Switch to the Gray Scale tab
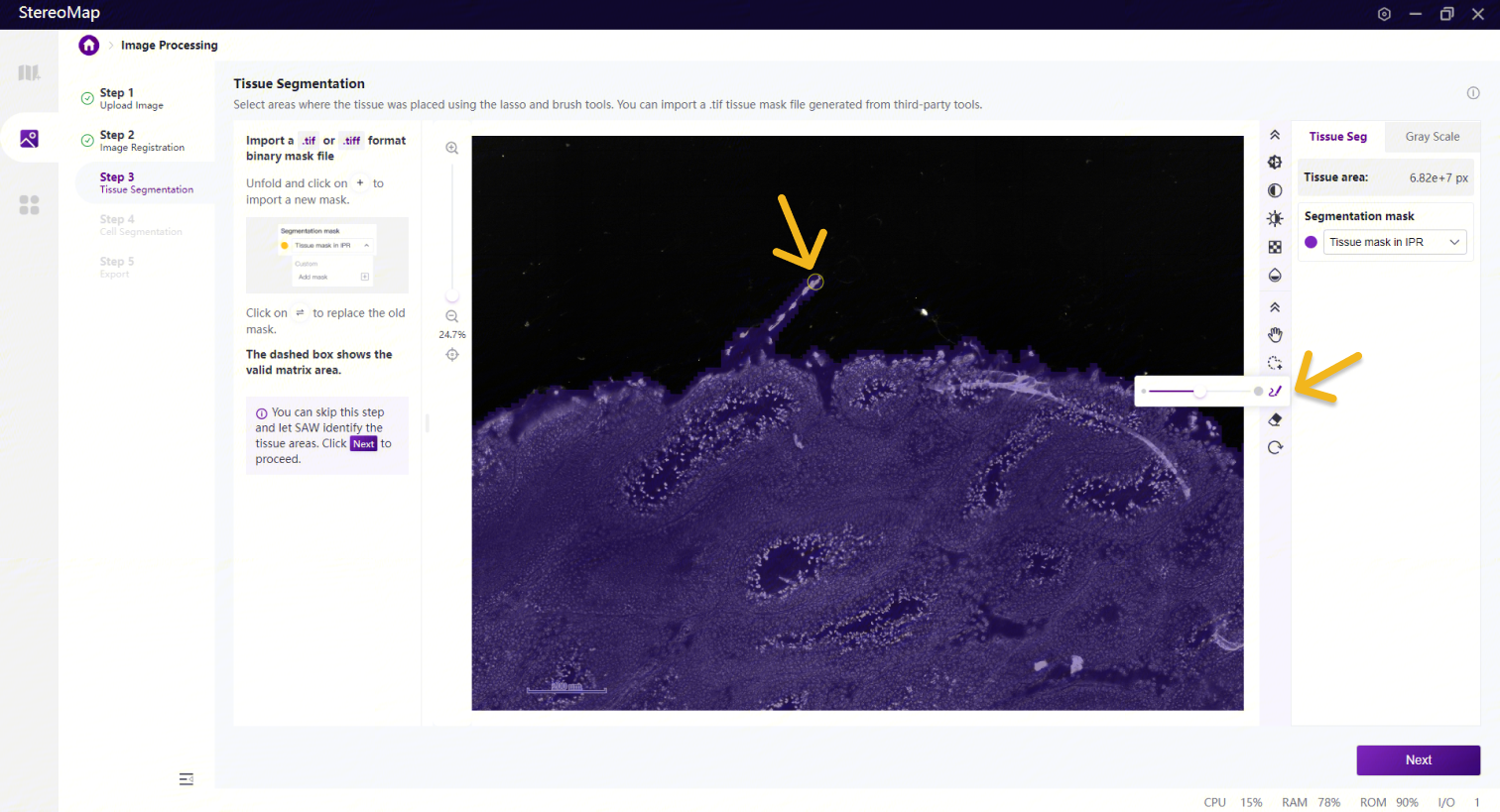Screen dimensions: 1500x812 coord(1432,137)
